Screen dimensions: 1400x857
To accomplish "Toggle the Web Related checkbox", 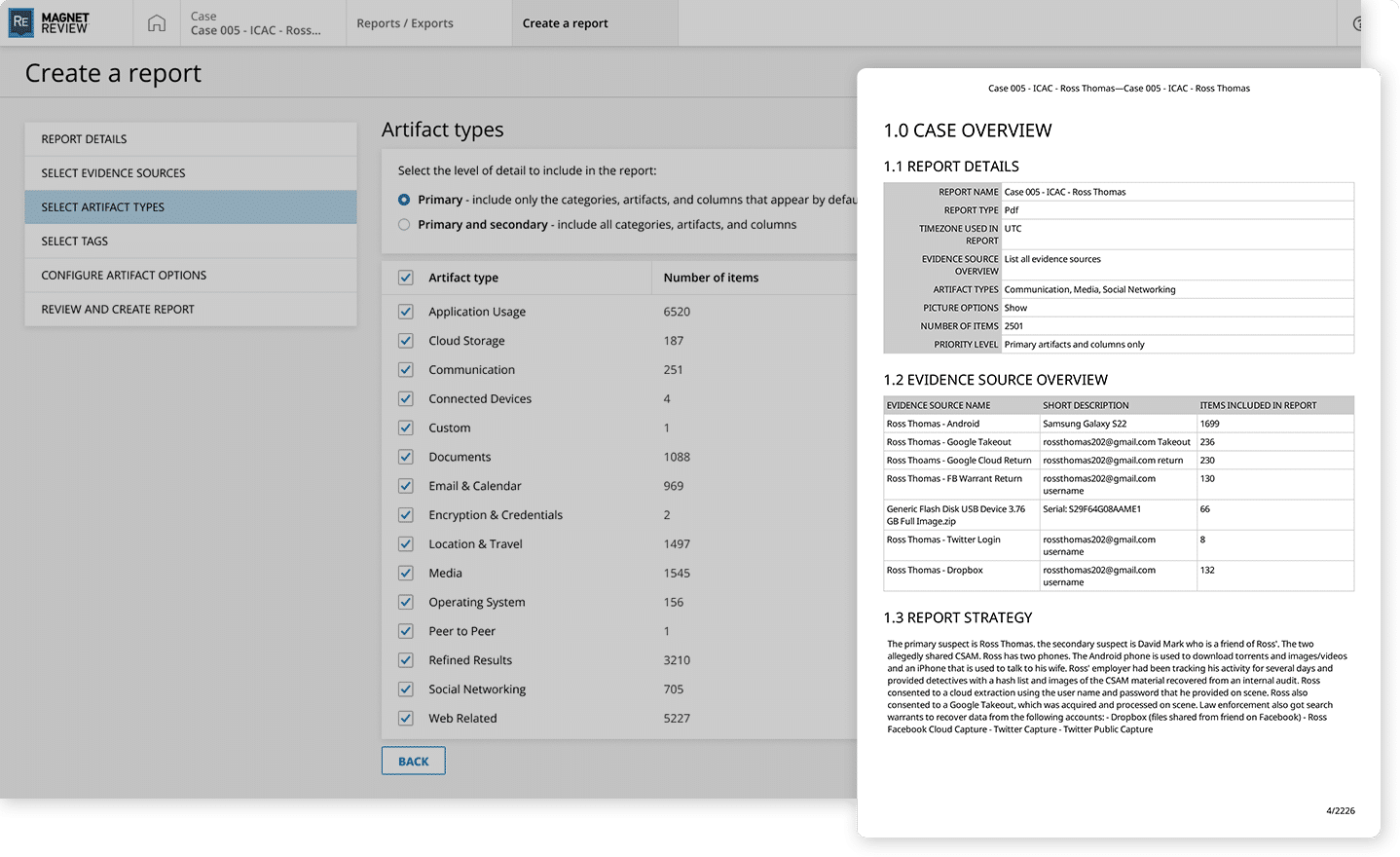I will pyautogui.click(x=406, y=719).
